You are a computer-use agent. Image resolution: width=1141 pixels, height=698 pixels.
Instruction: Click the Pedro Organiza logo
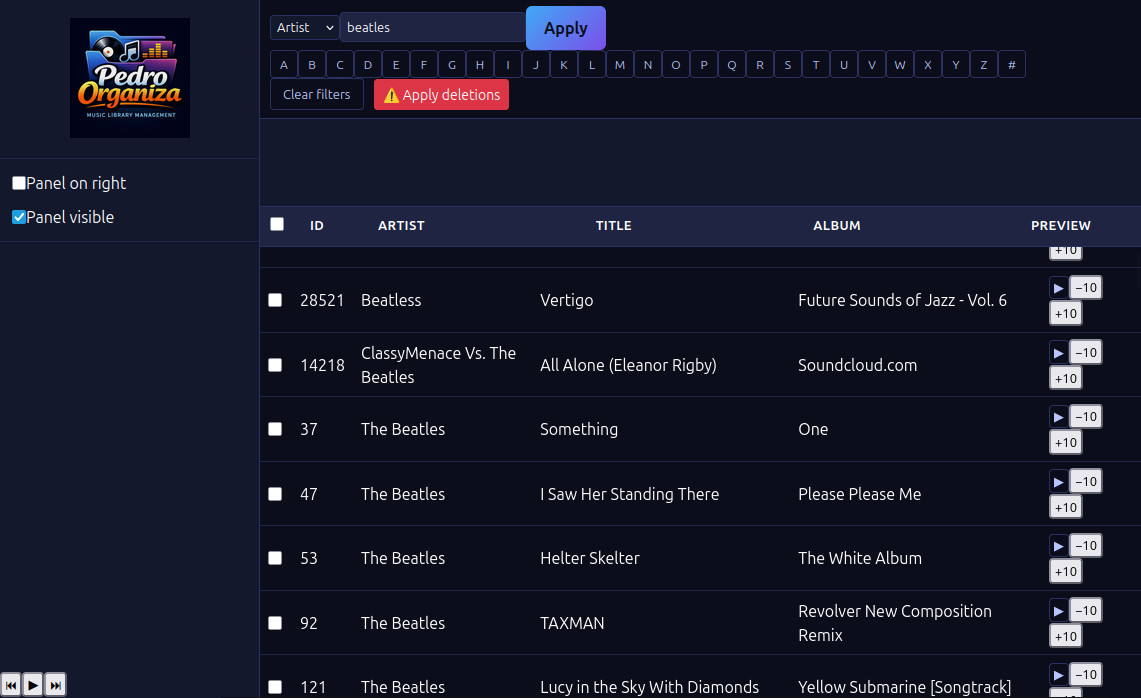(x=129, y=78)
